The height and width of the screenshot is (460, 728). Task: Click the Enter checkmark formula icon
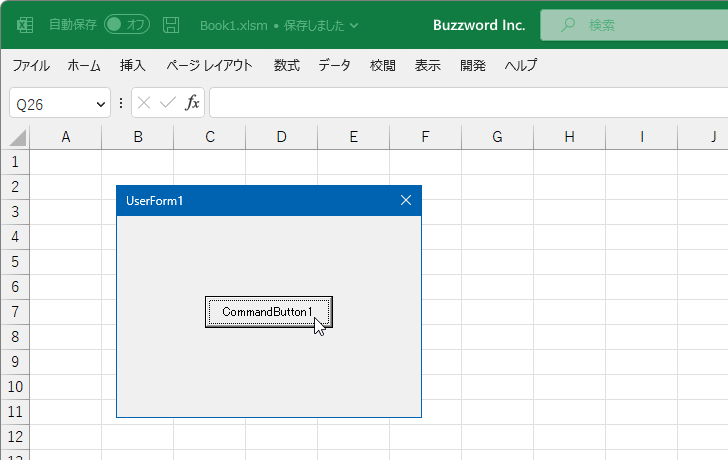pyautogui.click(x=168, y=103)
